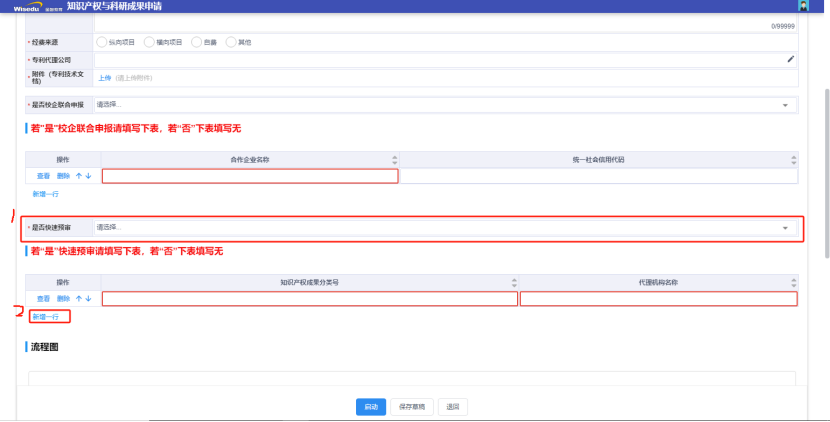Add a row with 新增一行 under 知识产权成果分类号 table
The height and width of the screenshot is (422, 830).
[x=45, y=317]
